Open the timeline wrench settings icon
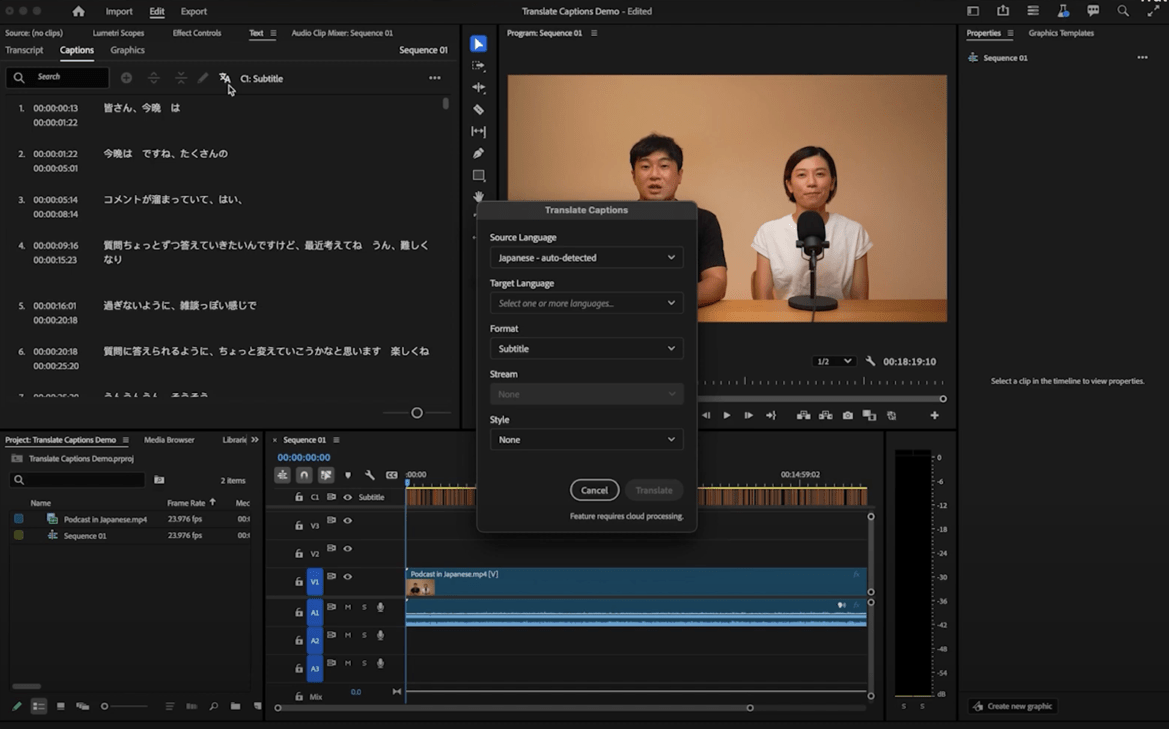The height and width of the screenshot is (729, 1169). pyautogui.click(x=368, y=475)
